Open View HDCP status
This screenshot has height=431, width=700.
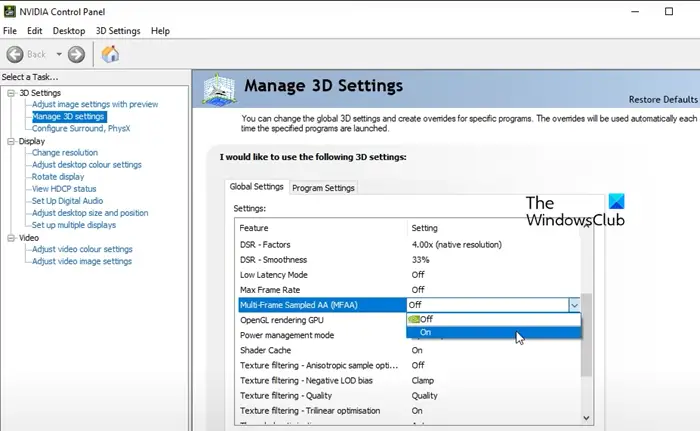click(x=64, y=188)
